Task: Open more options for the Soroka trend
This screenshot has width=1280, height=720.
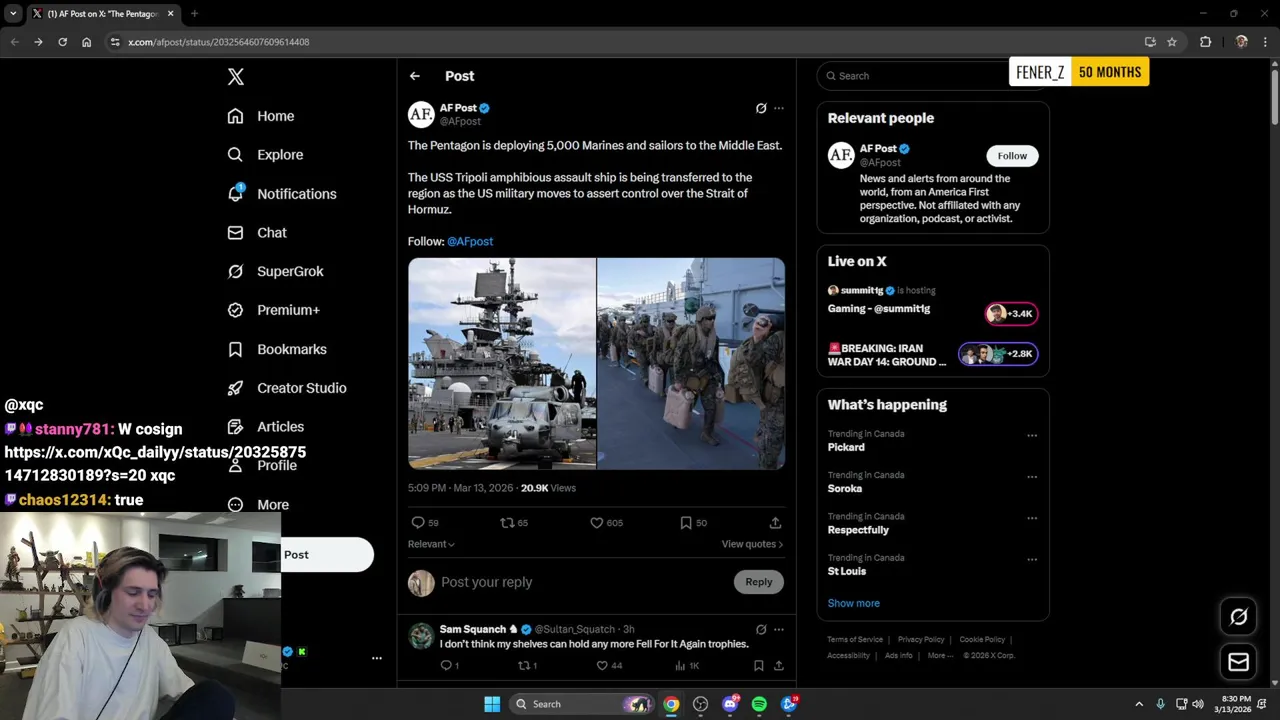Action: pos(1032,476)
